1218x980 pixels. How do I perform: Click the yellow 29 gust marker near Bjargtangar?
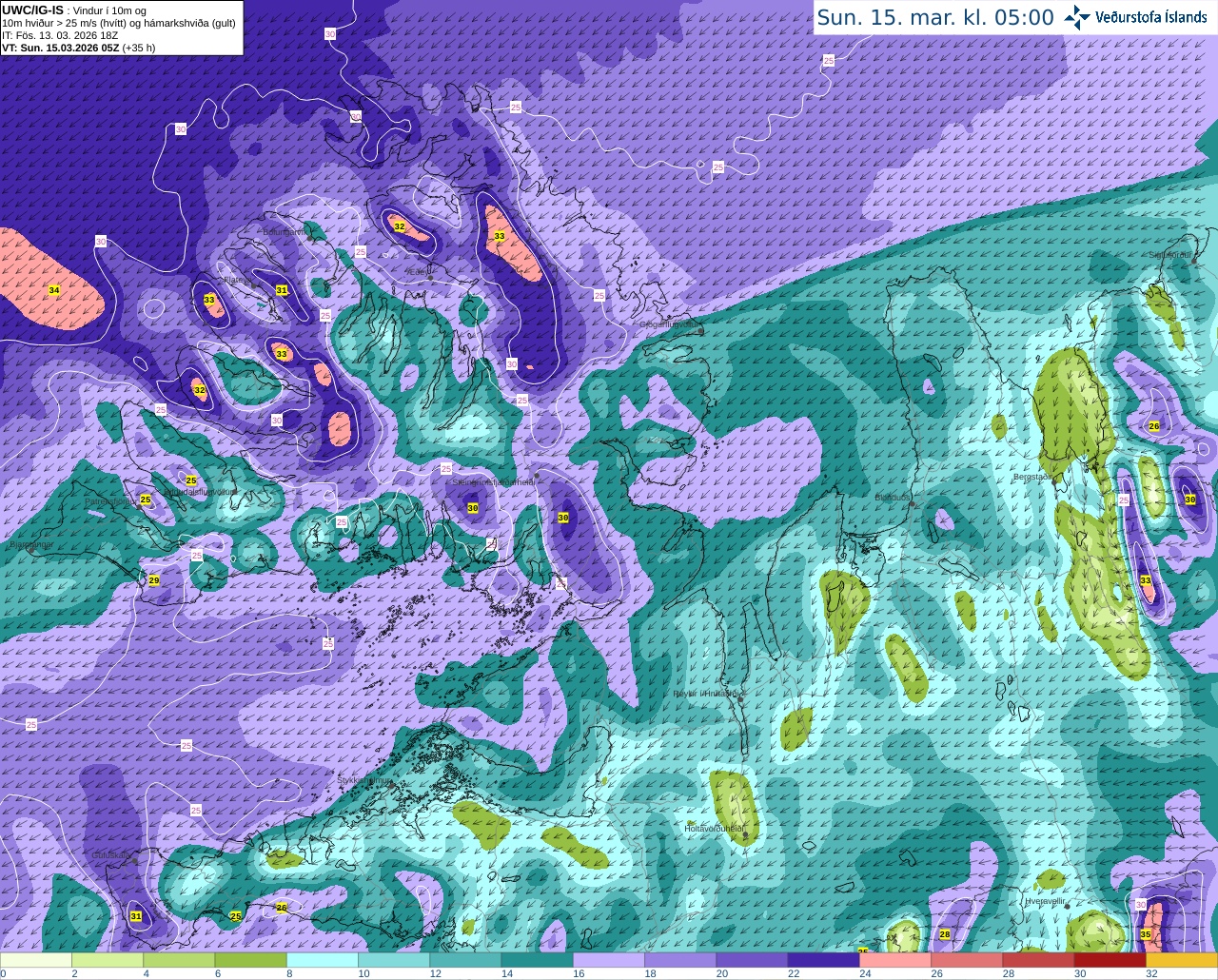point(154,580)
